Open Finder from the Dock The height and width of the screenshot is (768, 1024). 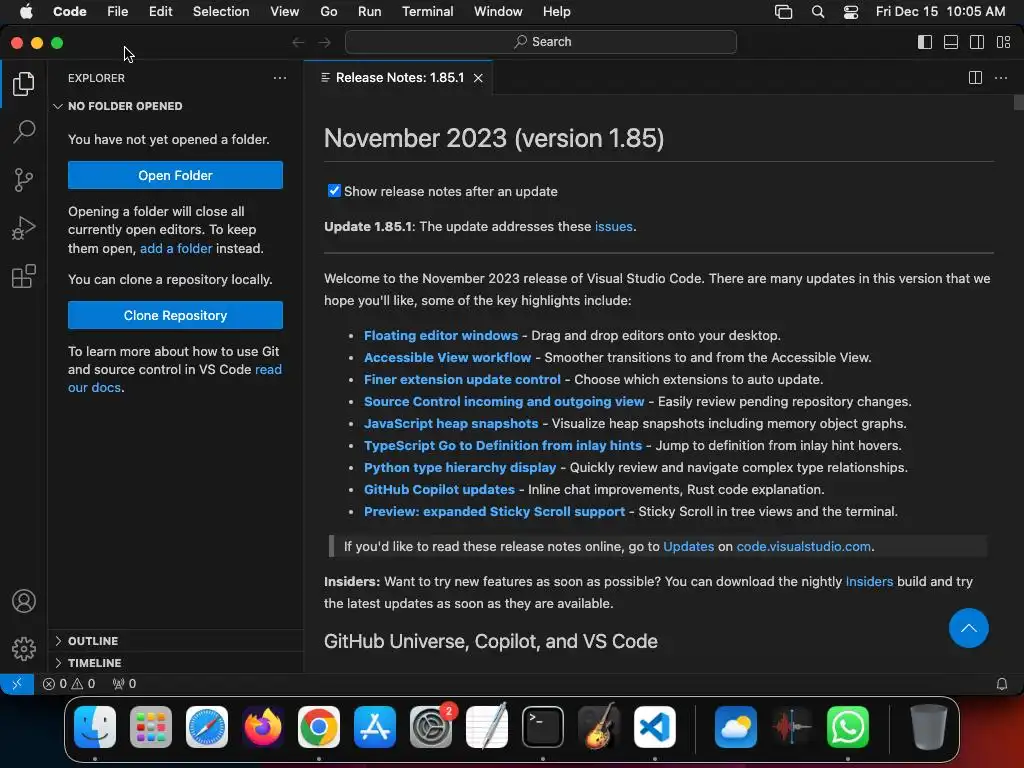(x=95, y=727)
